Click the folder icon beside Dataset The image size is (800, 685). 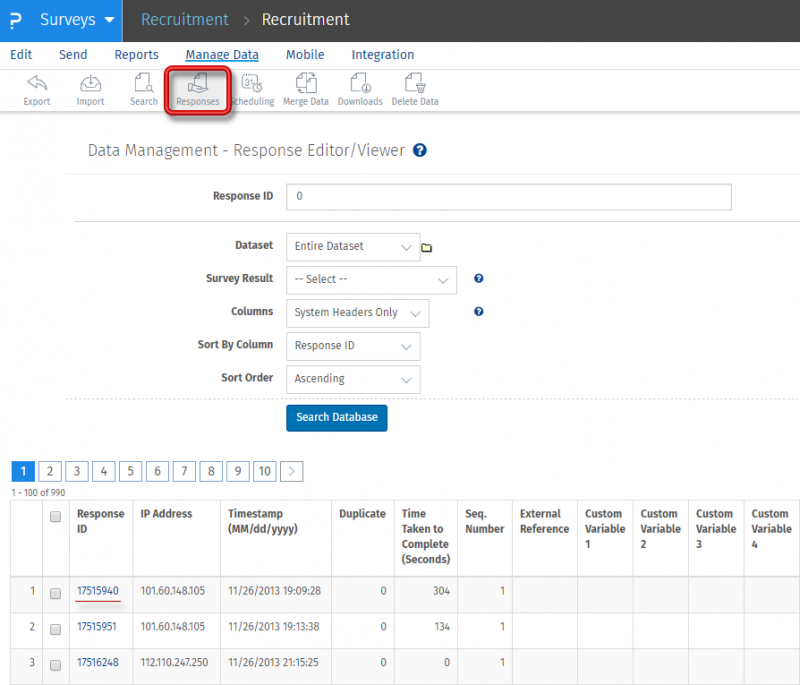[x=427, y=247]
